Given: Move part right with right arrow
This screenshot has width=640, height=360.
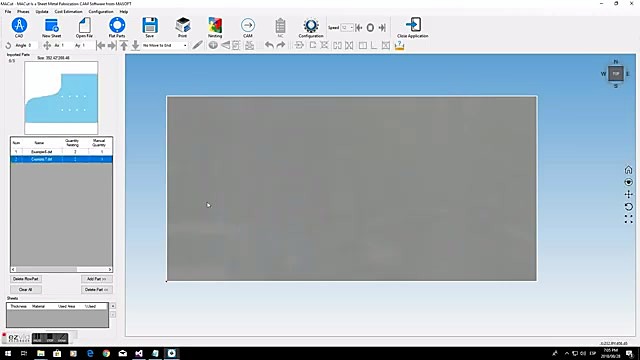Looking at the screenshot, I should [112, 45].
